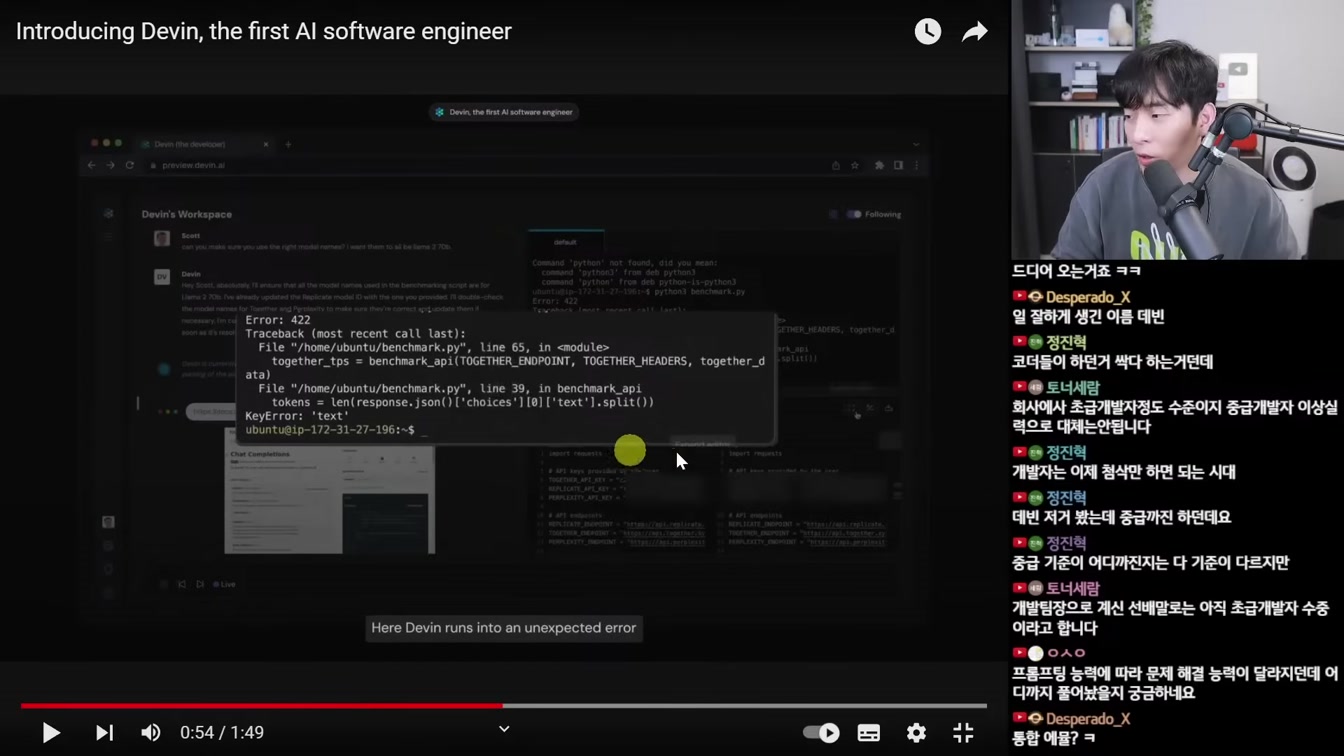Click chat message '데빈 저거 봤는데 중급까진 하던데요'
This screenshot has height=756, width=1344.
[1121, 517]
